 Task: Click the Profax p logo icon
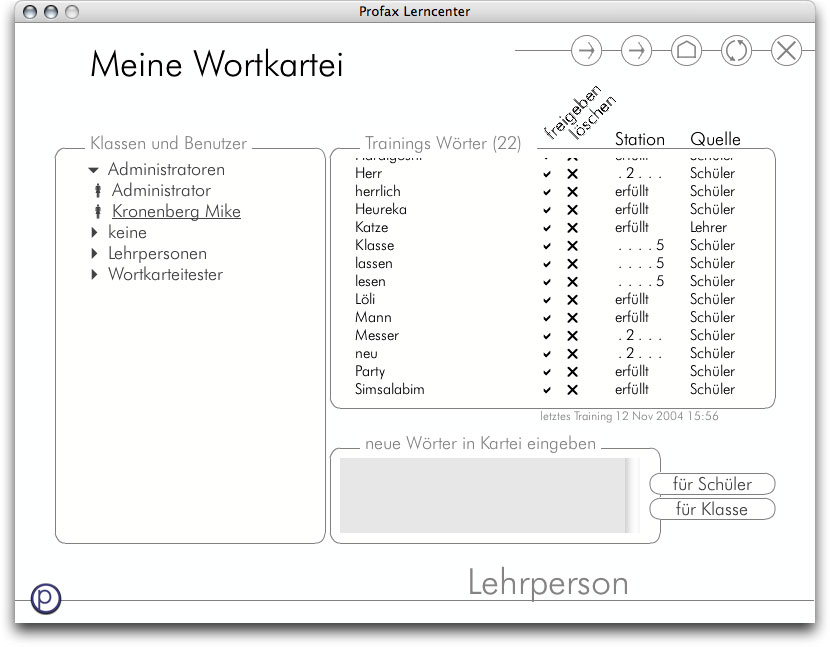click(x=46, y=598)
